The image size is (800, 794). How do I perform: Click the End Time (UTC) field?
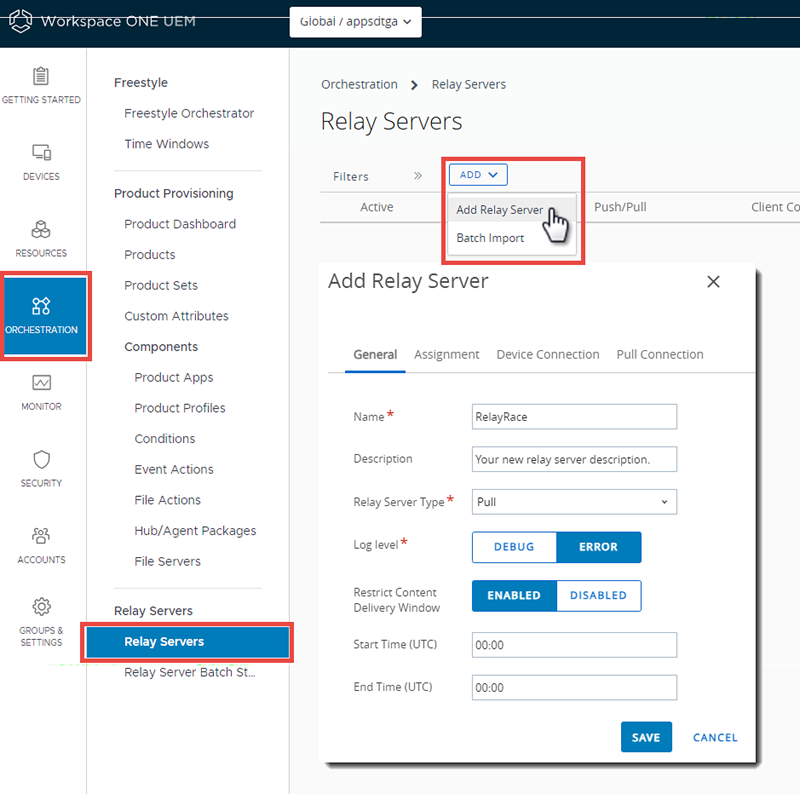point(574,687)
